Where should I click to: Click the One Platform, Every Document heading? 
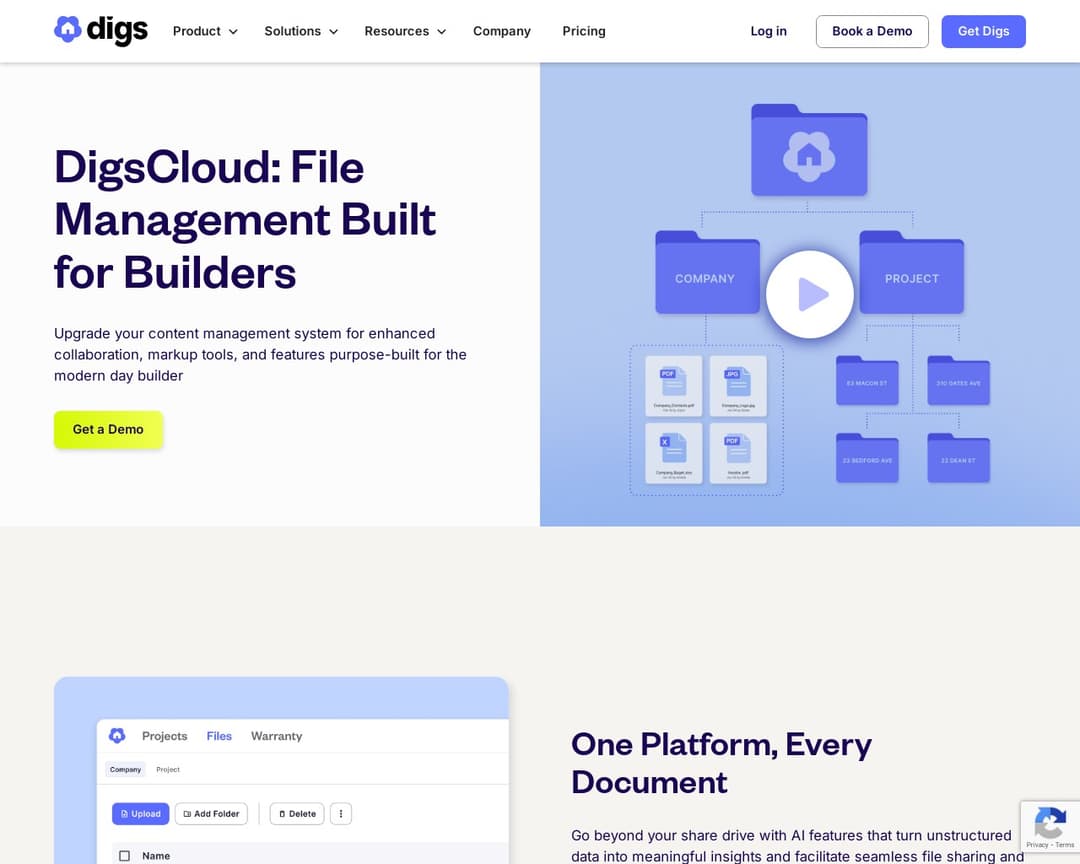point(721,763)
